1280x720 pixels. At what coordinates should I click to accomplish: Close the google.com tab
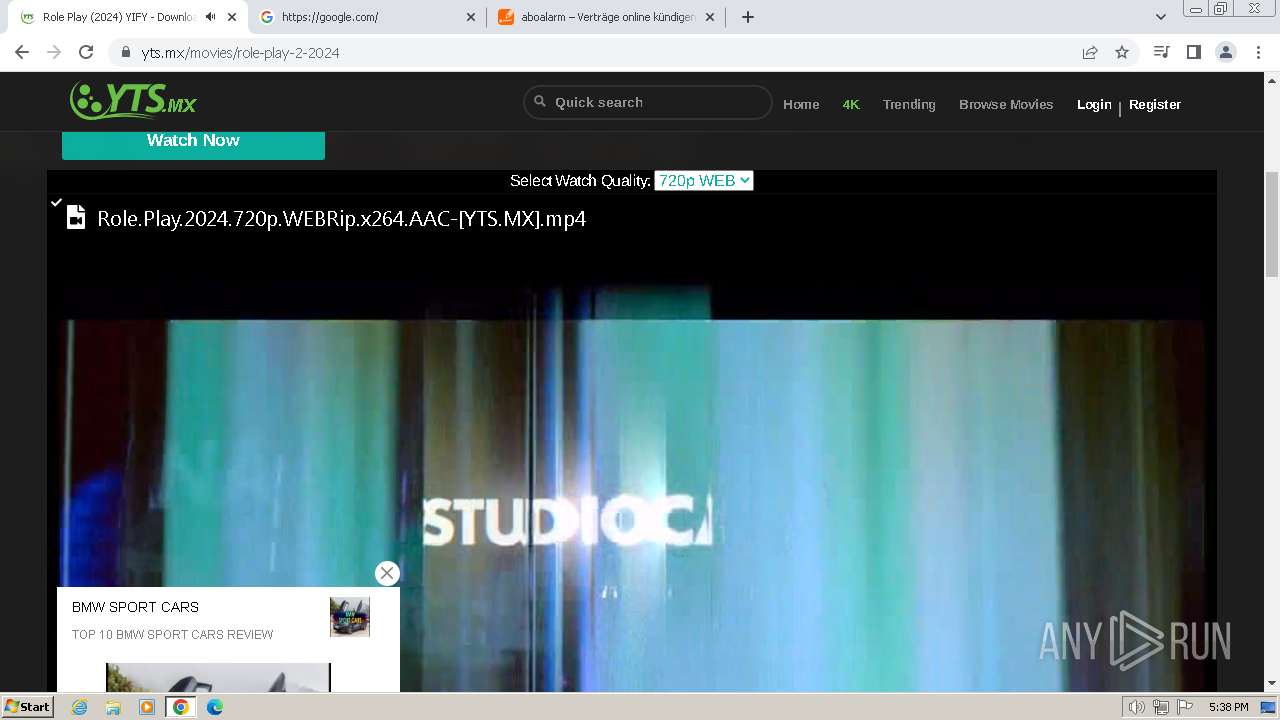(x=471, y=17)
